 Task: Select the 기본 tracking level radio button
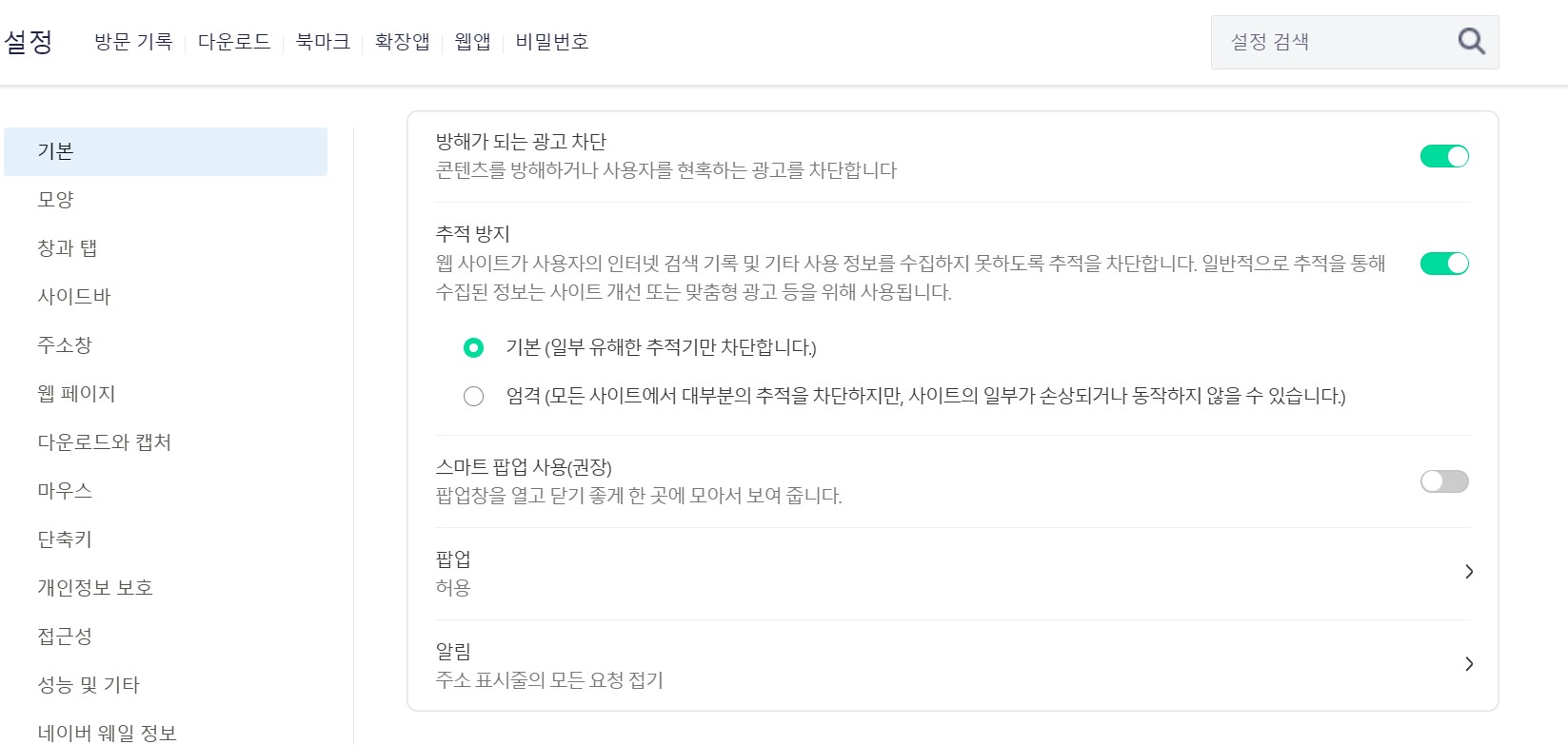coord(473,348)
